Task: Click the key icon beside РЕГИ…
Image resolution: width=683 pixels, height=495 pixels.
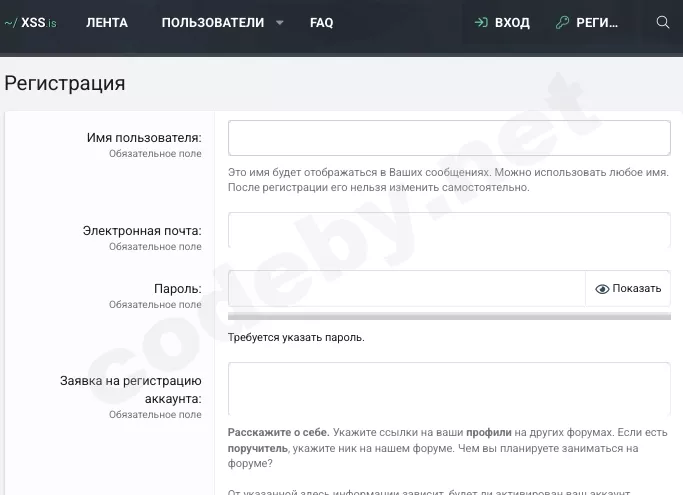Action: (x=562, y=22)
